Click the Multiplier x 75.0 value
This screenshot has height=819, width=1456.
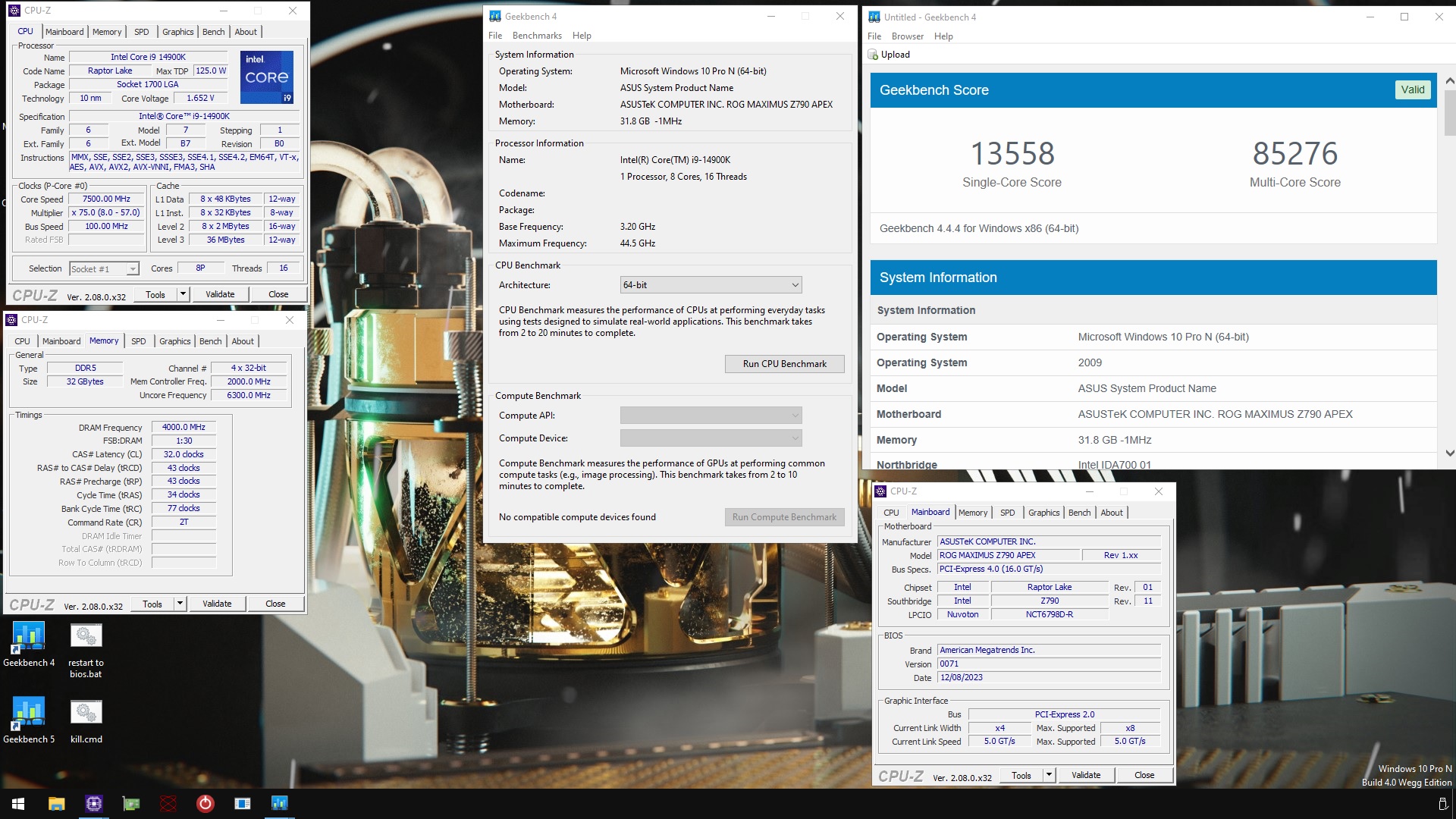click(x=106, y=213)
